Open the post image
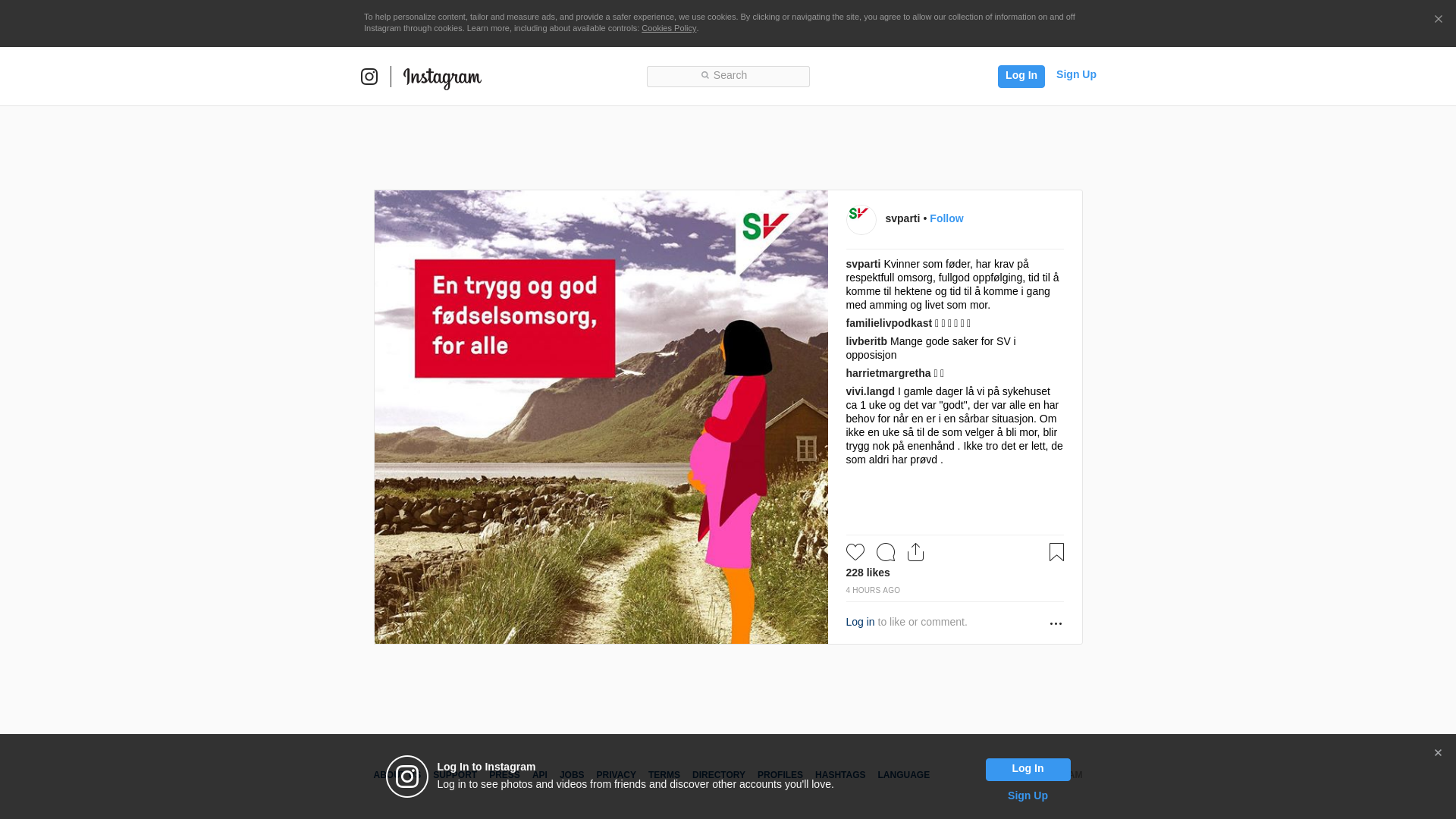Viewport: 1456px width, 819px height. pyautogui.click(x=601, y=417)
